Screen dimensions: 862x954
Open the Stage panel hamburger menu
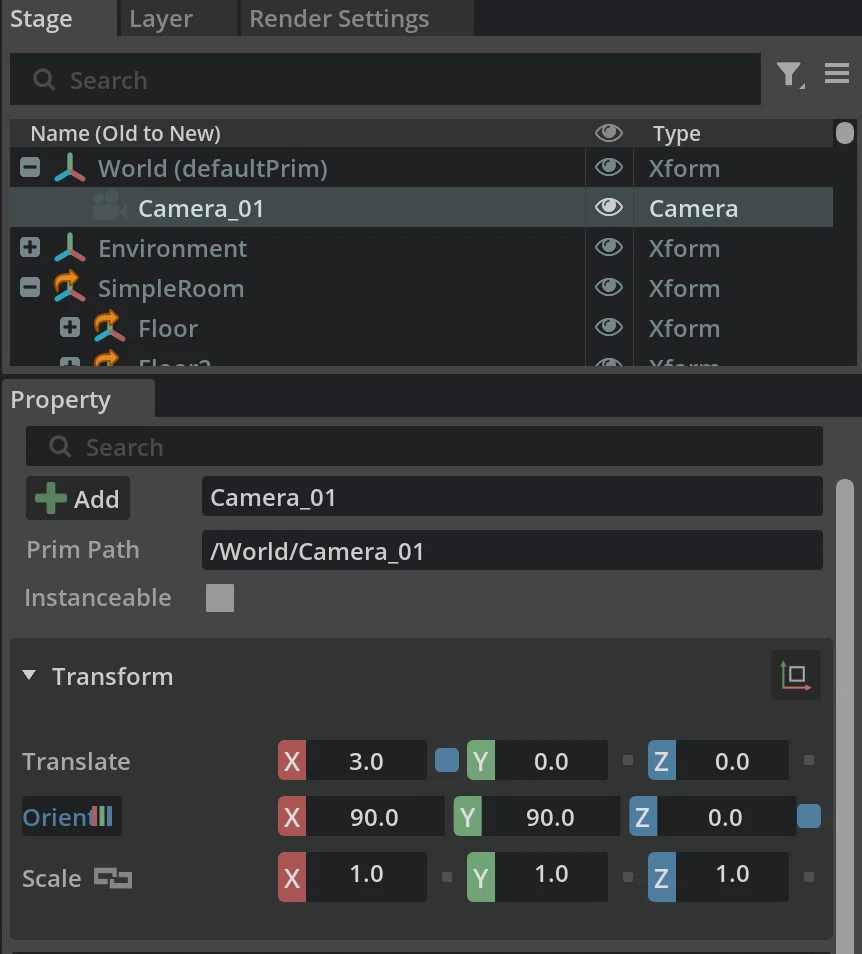click(x=837, y=73)
